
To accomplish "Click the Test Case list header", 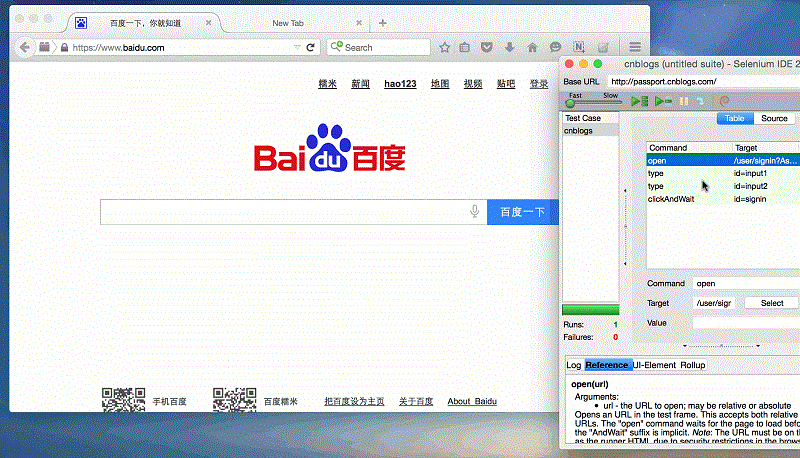I will coord(590,118).
